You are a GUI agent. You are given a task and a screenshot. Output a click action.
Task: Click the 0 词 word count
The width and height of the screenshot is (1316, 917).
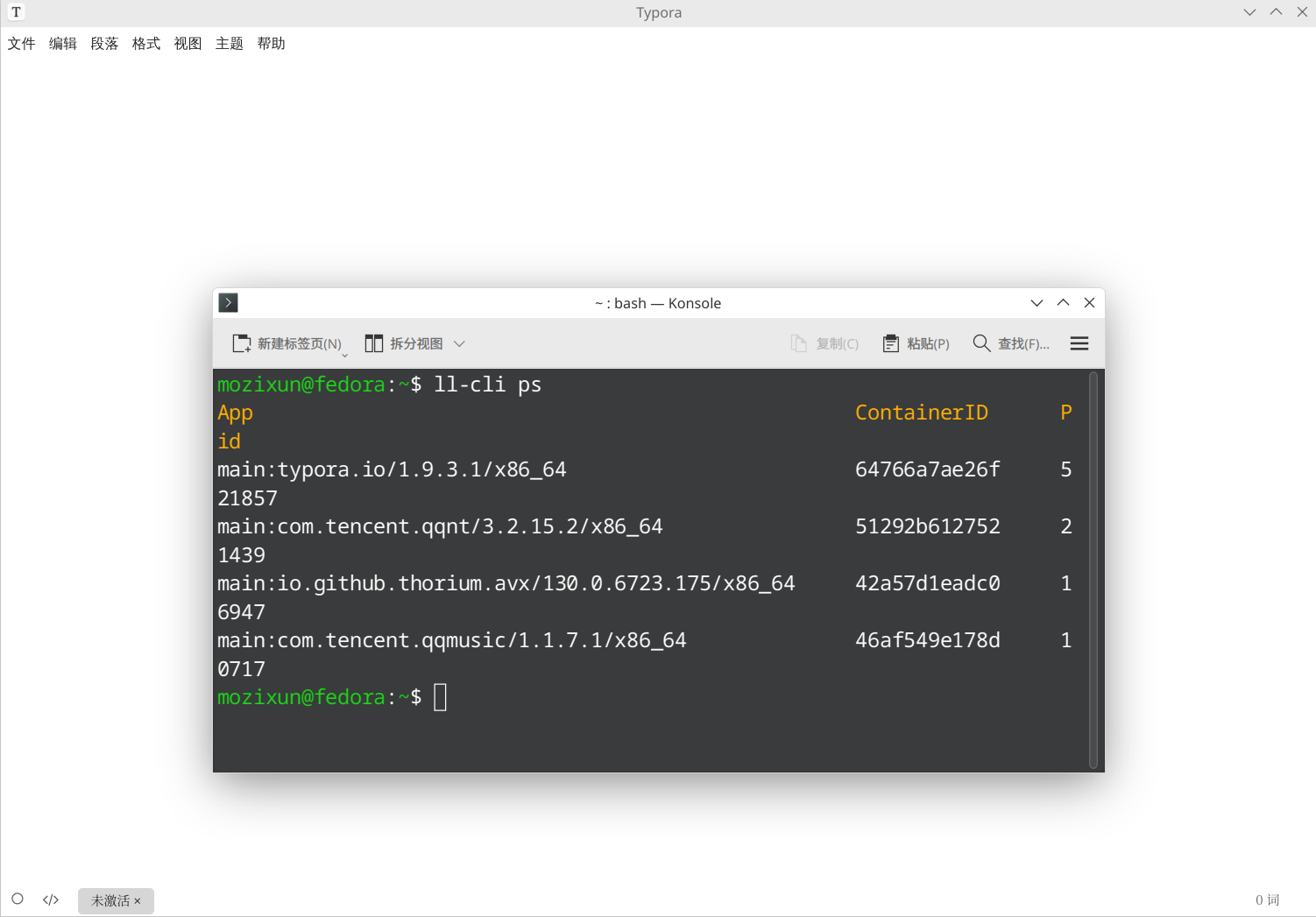1267,900
